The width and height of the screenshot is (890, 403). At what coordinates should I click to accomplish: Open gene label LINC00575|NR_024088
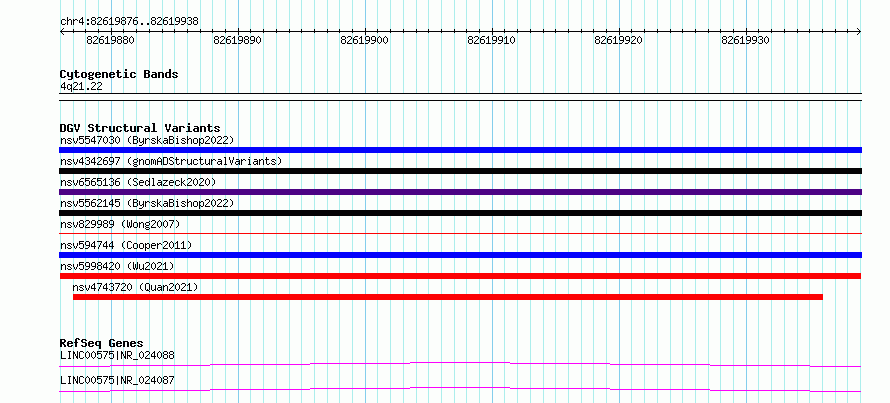click(117, 356)
